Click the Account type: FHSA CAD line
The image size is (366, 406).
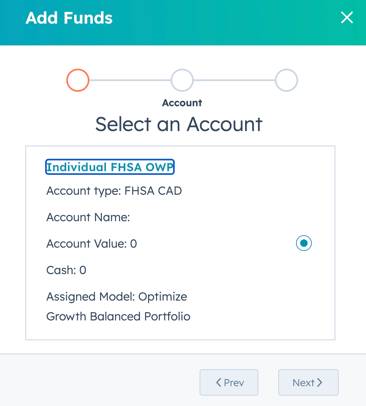(114, 191)
